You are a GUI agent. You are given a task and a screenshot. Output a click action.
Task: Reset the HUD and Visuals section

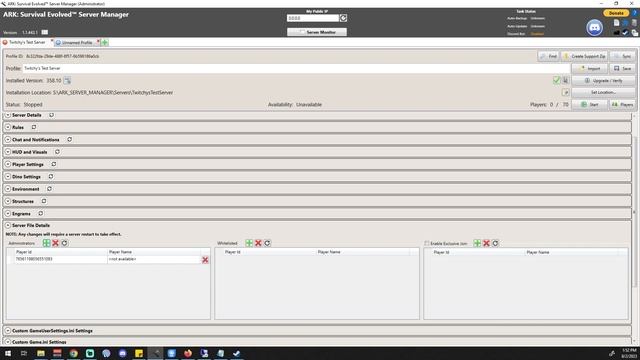point(57,152)
